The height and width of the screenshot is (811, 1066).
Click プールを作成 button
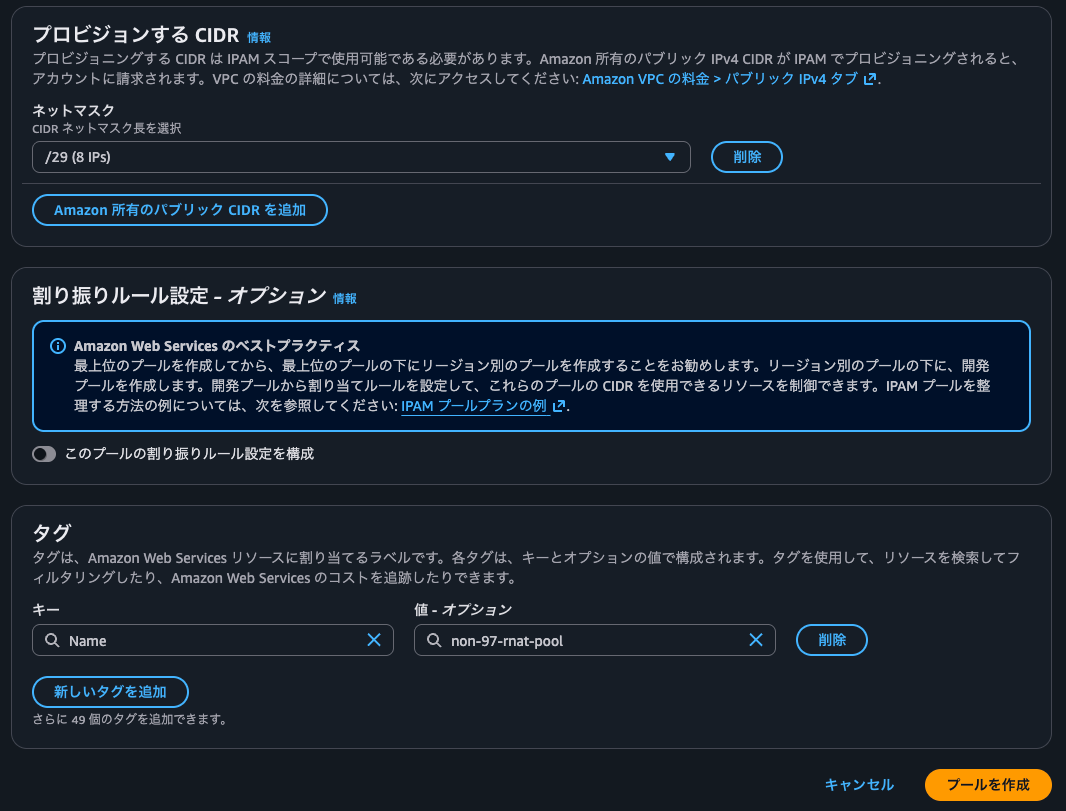pyautogui.click(x=986, y=785)
